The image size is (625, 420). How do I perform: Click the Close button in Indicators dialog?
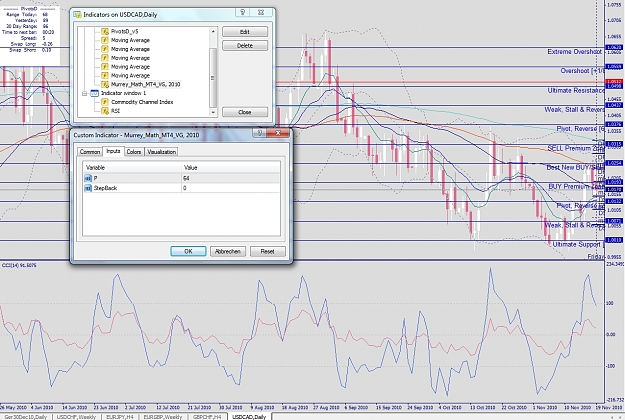pos(245,112)
